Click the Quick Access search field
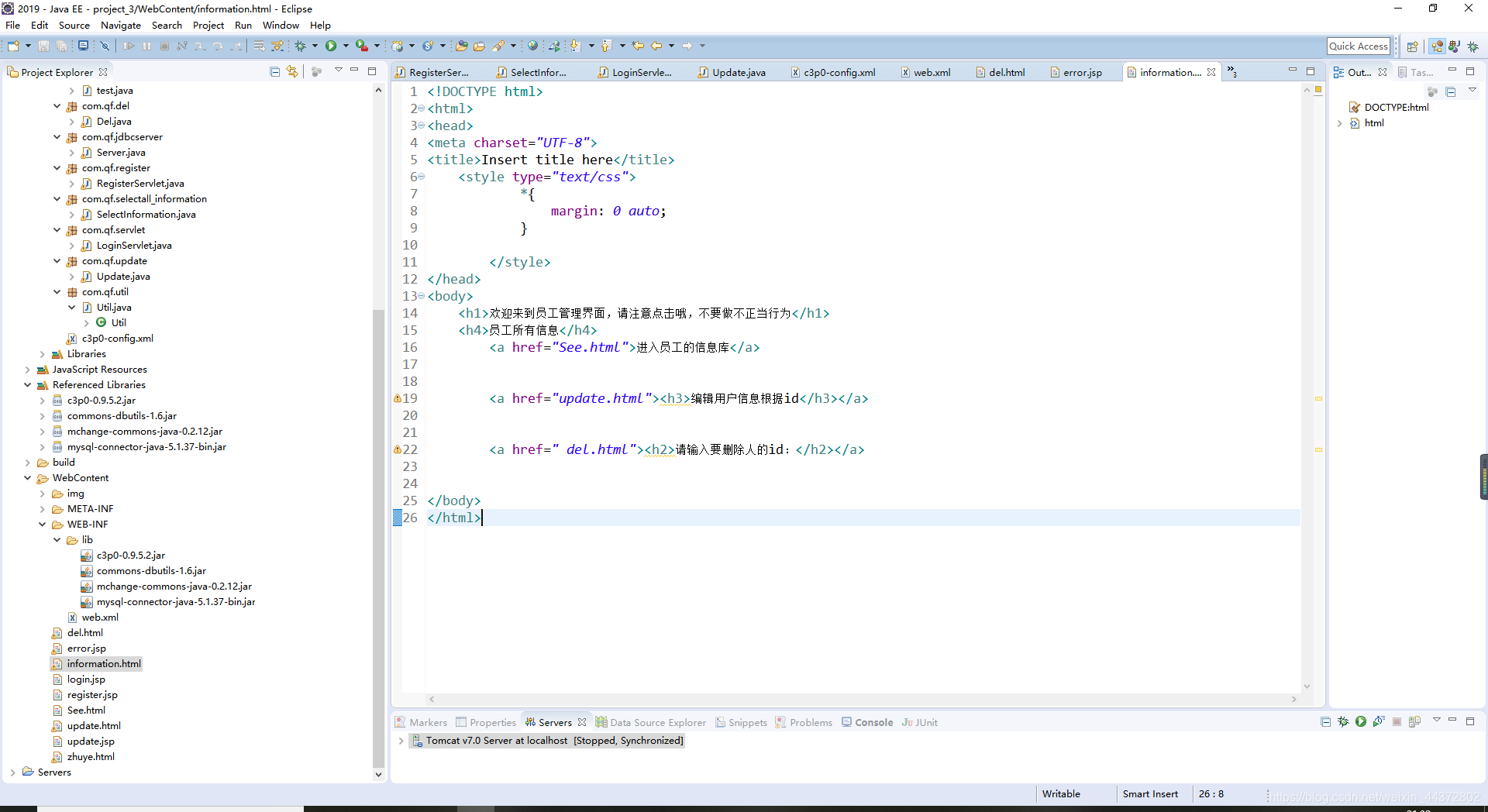The width and height of the screenshot is (1488, 812). [1358, 46]
